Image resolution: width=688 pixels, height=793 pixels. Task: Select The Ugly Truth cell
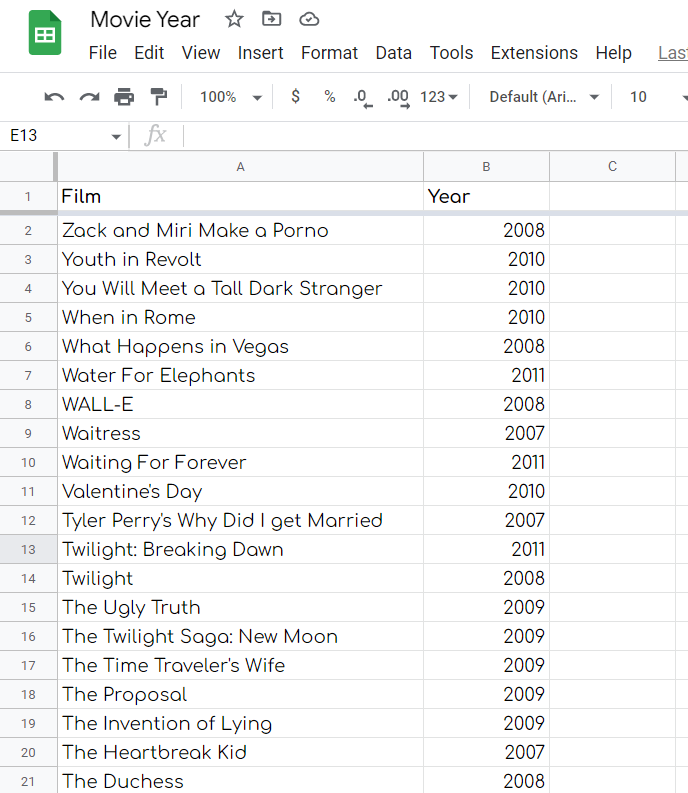(x=240, y=607)
